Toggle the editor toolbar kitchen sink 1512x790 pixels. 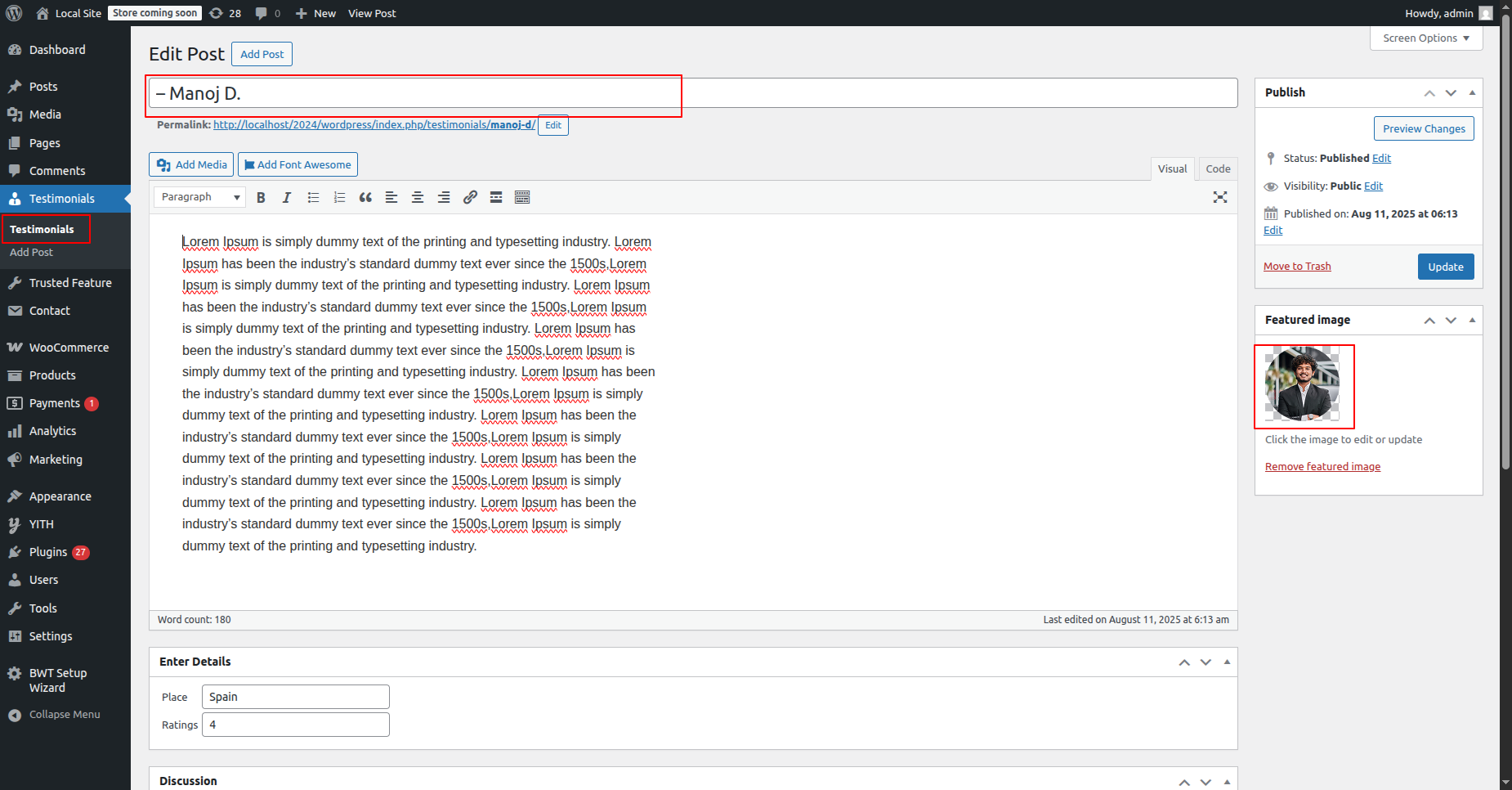(x=522, y=197)
